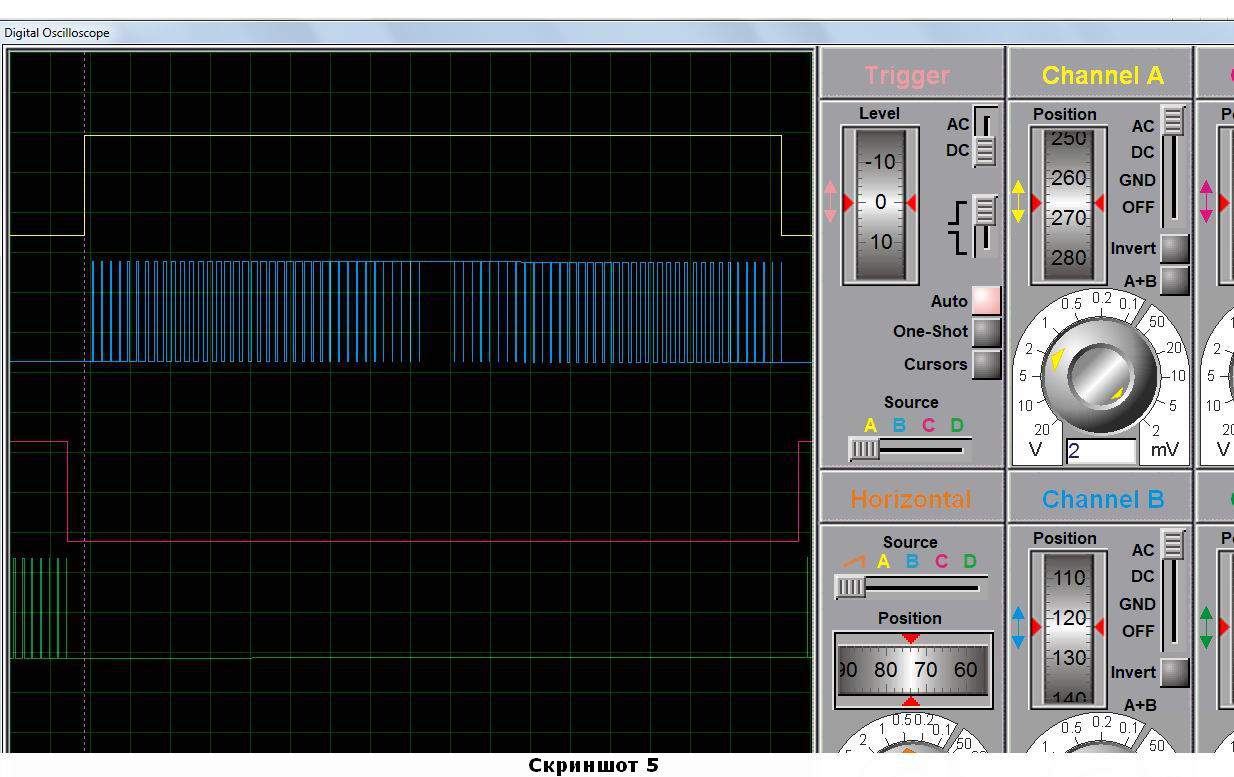This screenshot has height=777, width=1234.
Task: Click the Channel A DC coupling label
Action: [x=1143, y=152]
